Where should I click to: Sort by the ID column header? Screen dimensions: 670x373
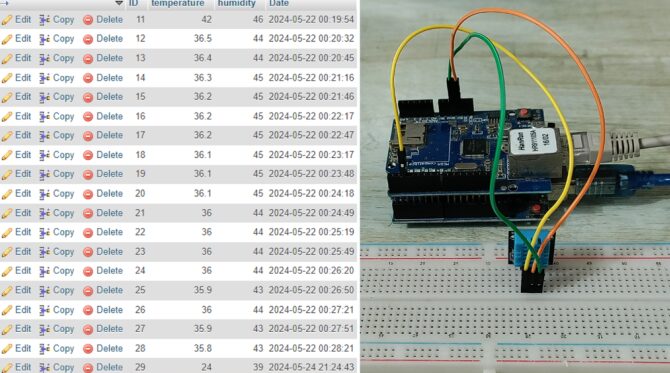(x=133, y=3)
